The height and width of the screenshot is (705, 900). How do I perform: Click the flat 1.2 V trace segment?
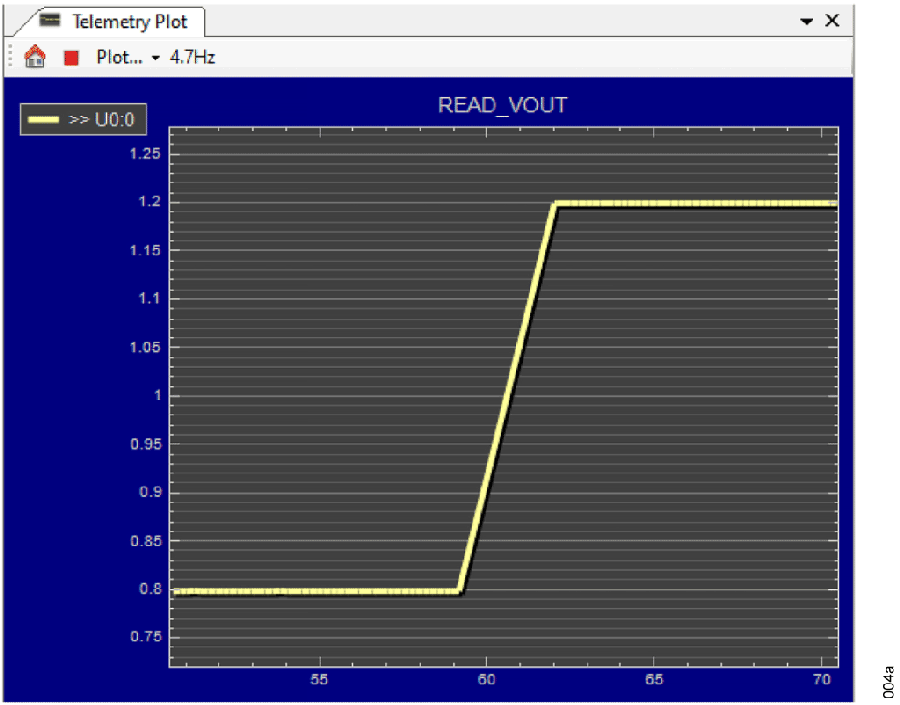pyautogui.click(x=700, y=203)
